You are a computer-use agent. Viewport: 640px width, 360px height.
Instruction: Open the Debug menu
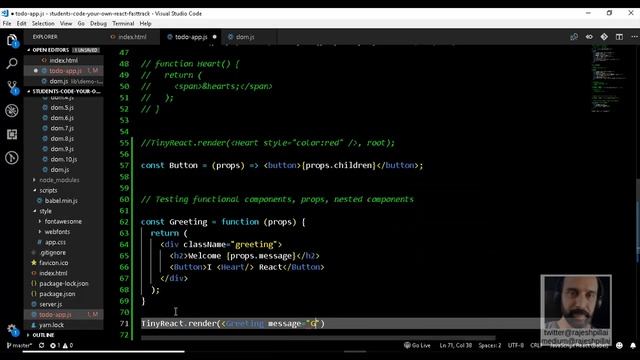point(98,24)
